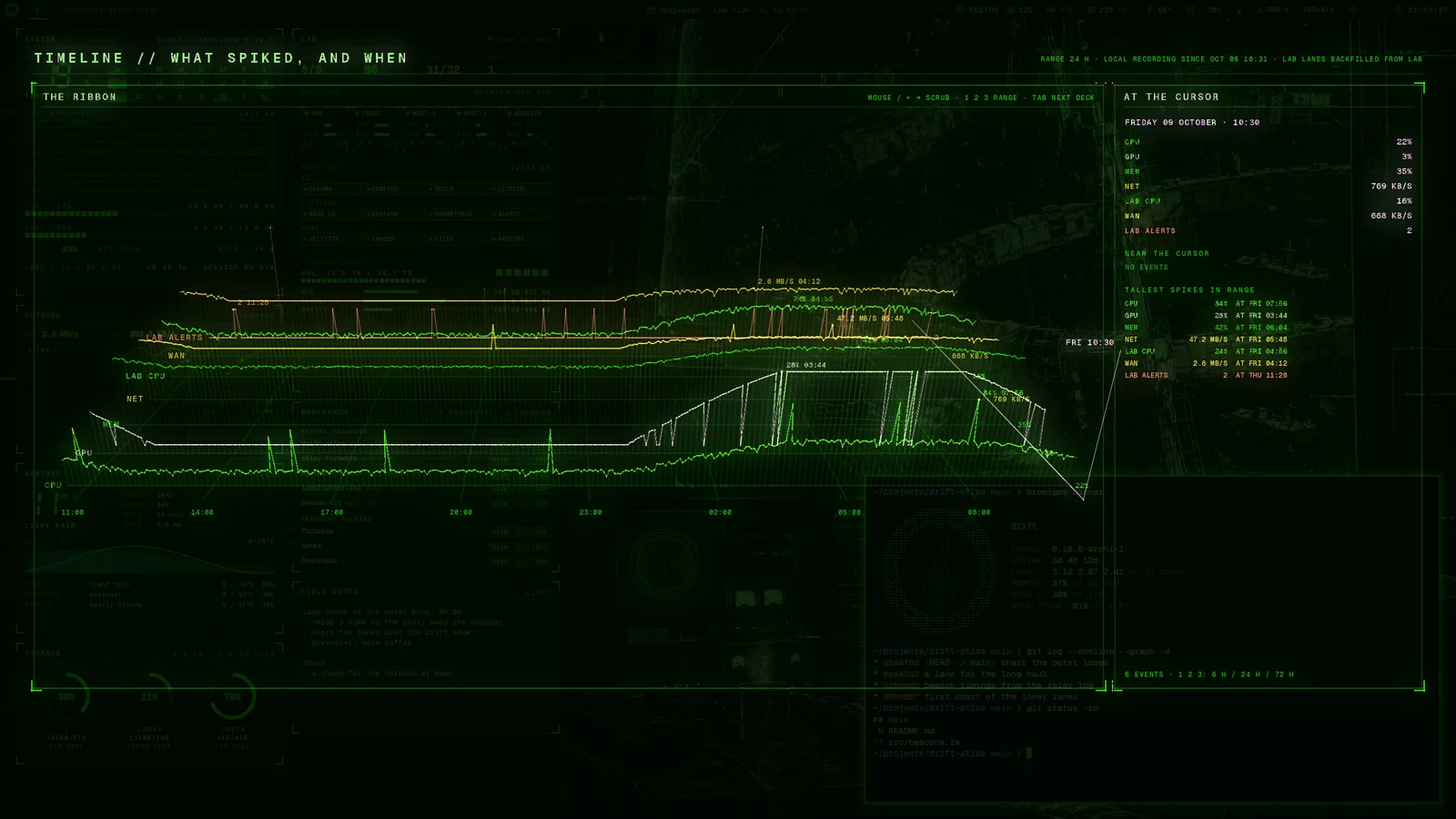The height and width of the screenshot is (819, 1456).
Task: Click the LAB ALERTS lane label in the ribbon chart
Action: [x=174, y=338]
